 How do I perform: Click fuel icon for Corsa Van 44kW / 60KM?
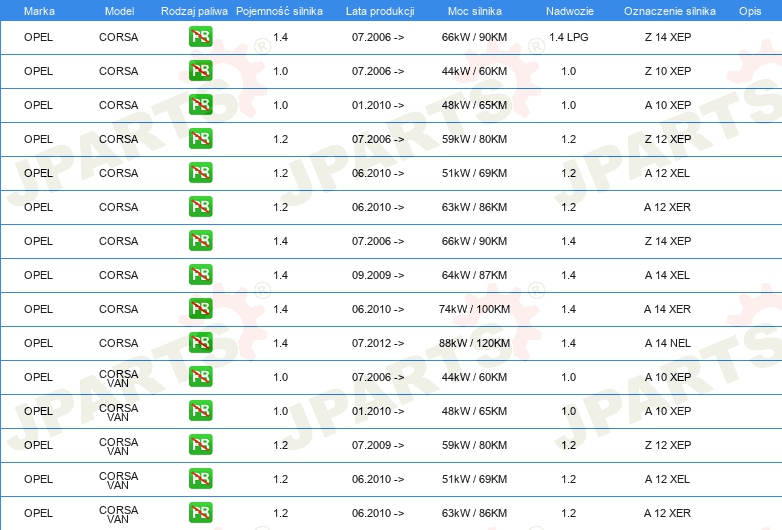tap(201, 377)
